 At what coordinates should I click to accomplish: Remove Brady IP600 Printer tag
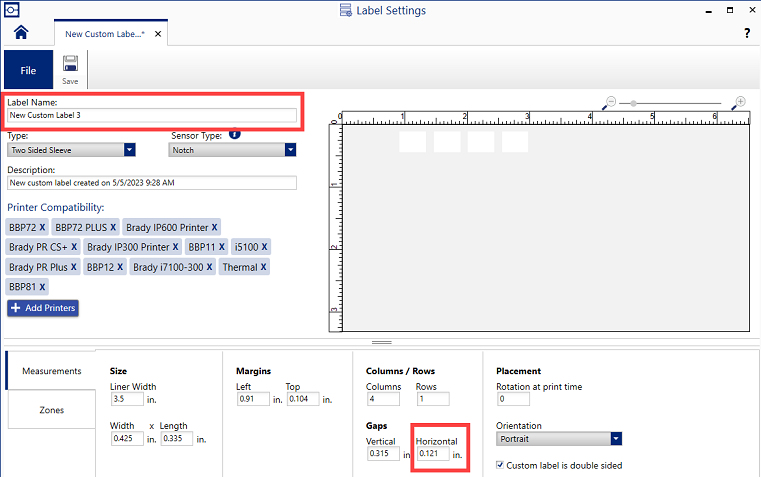click(214, 228)
